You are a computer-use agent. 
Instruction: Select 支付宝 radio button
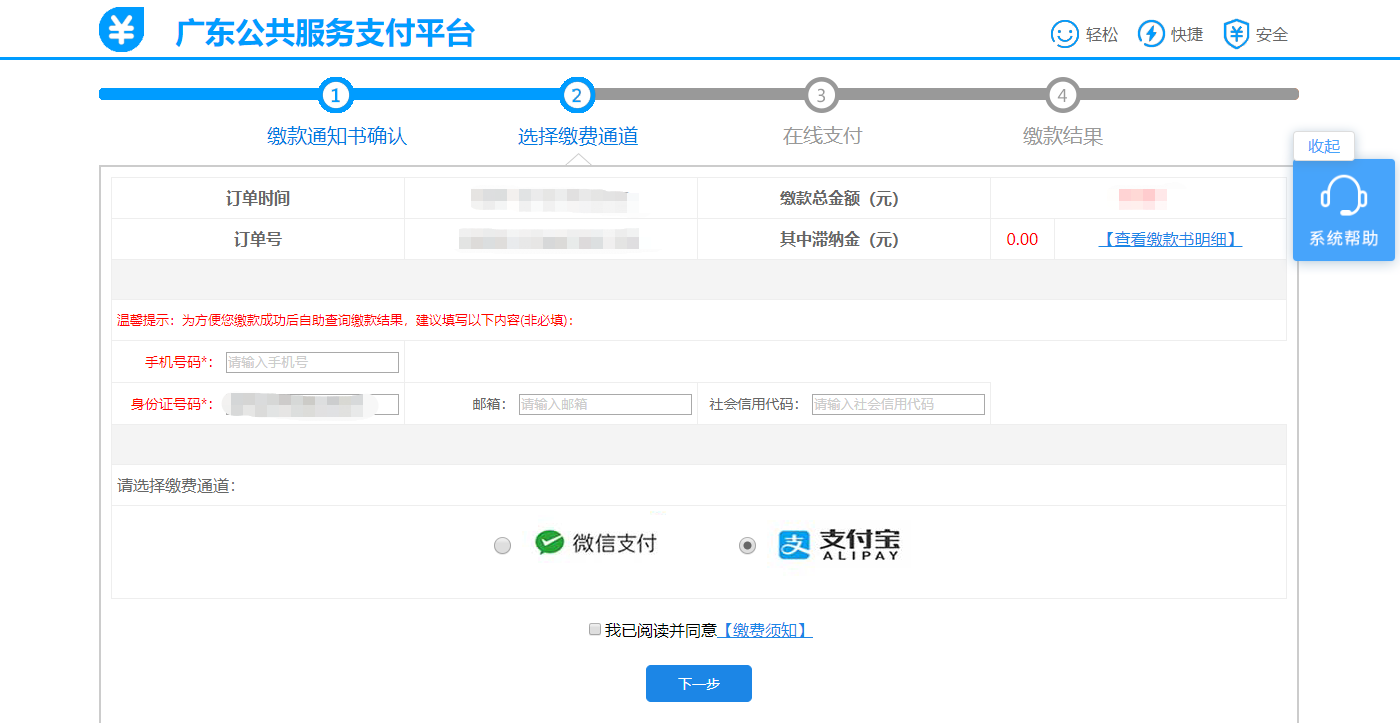click(x=747, y=546)
